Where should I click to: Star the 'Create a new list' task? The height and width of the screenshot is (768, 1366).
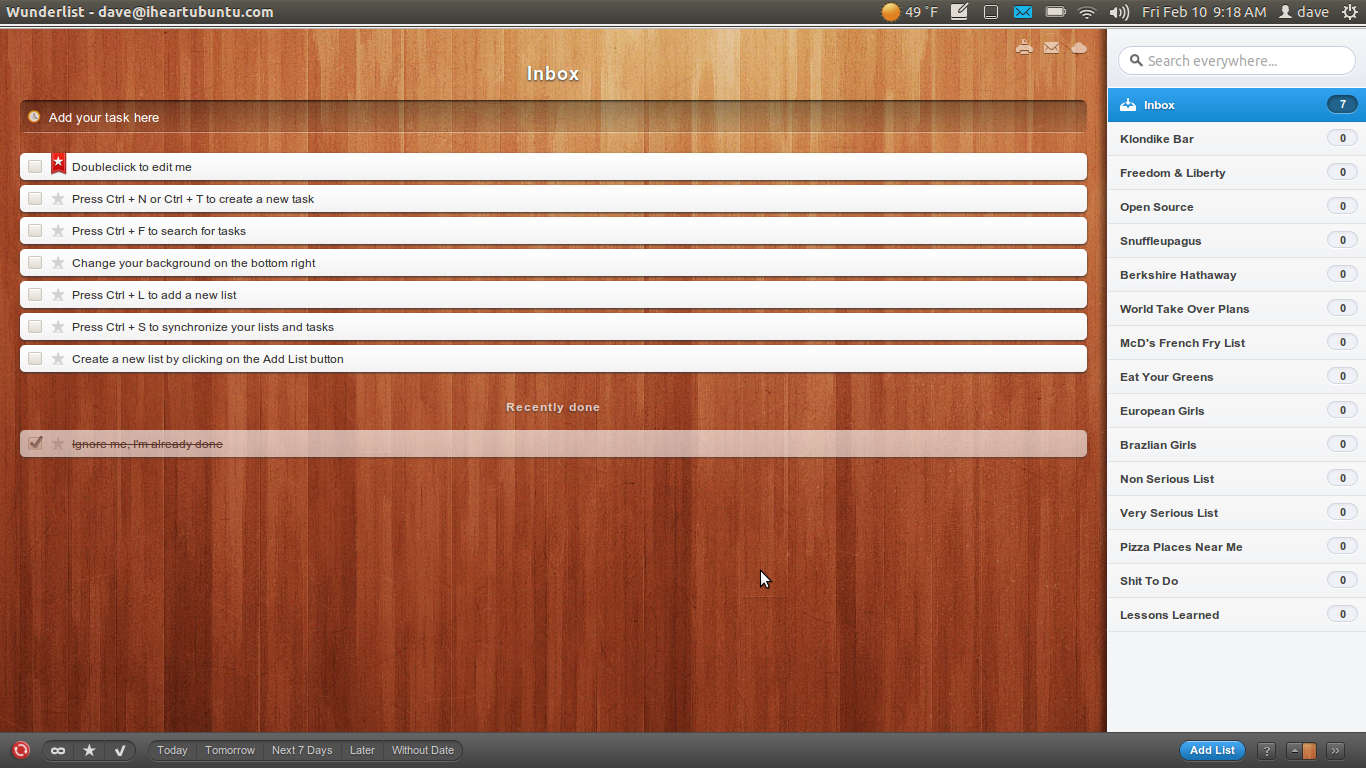[x=58, y=359]
